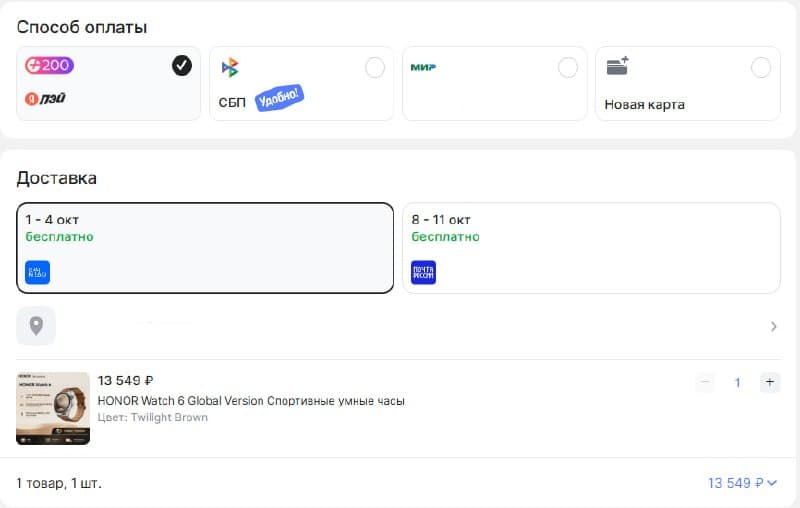Image resolution: width=800 pixels, height=508 pixels.
Task: Click the map pin location icon
Action: pyautogui.click(x=36, y=326)
